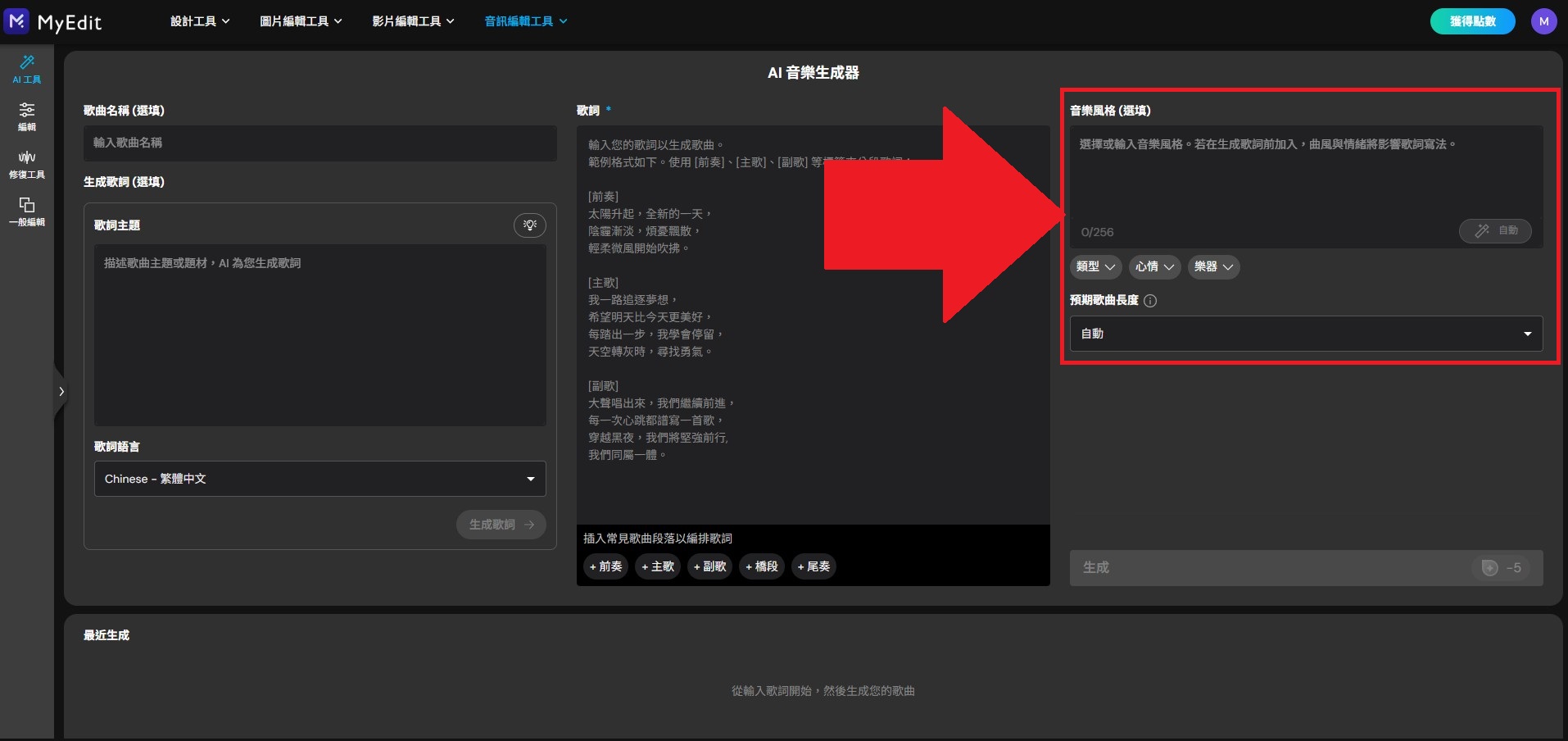1568x741 pixels.
Task: Click the 獲得點數 button
Action: tap(1472, 21)
